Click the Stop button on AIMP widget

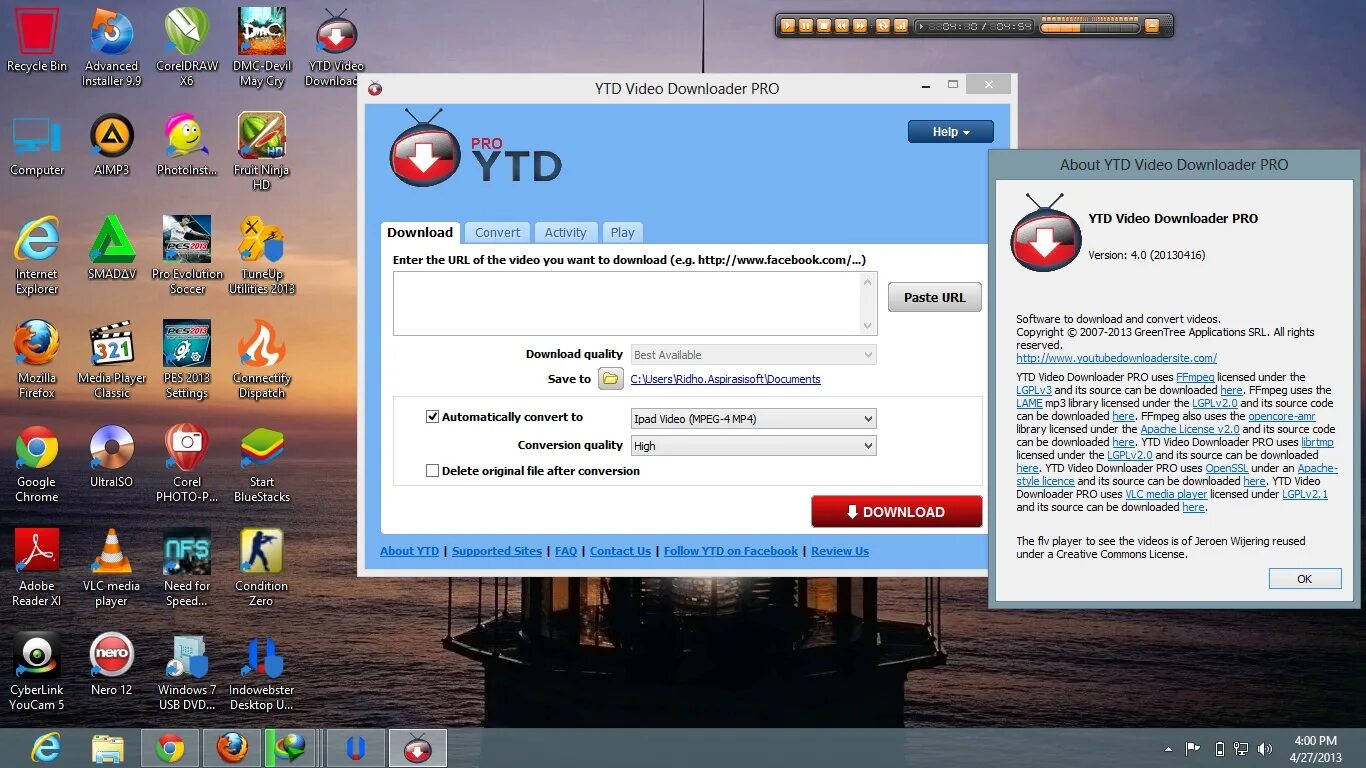tap(824, 26)
